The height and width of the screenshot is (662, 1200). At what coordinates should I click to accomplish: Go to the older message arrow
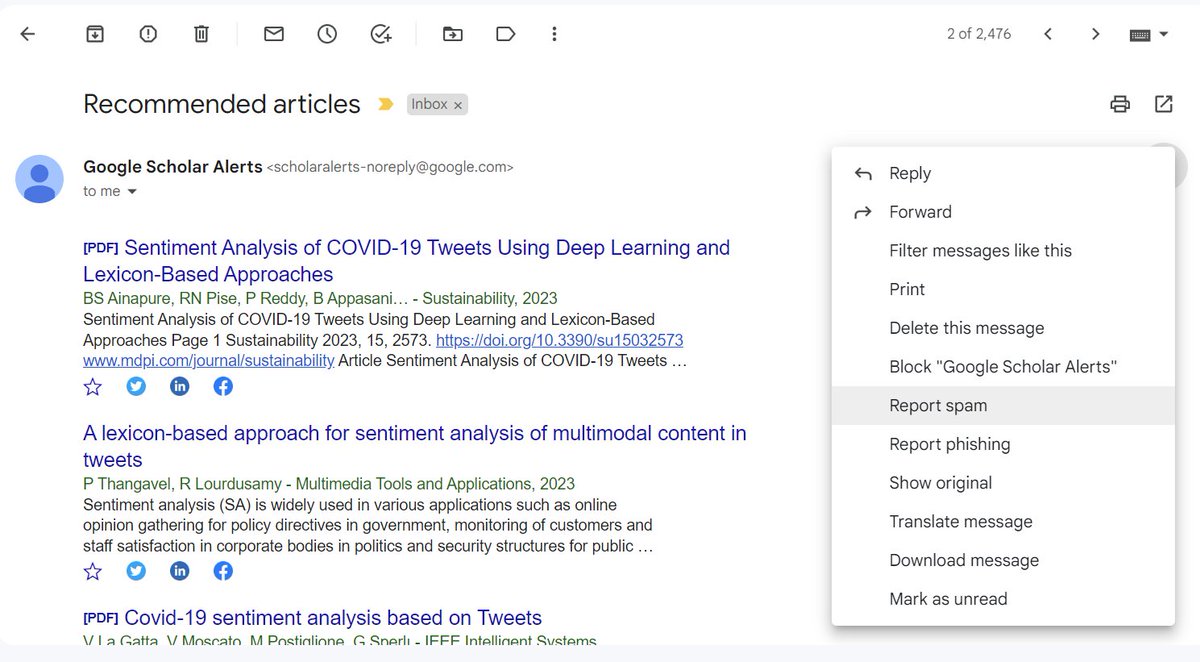[x=1095, y=34]
